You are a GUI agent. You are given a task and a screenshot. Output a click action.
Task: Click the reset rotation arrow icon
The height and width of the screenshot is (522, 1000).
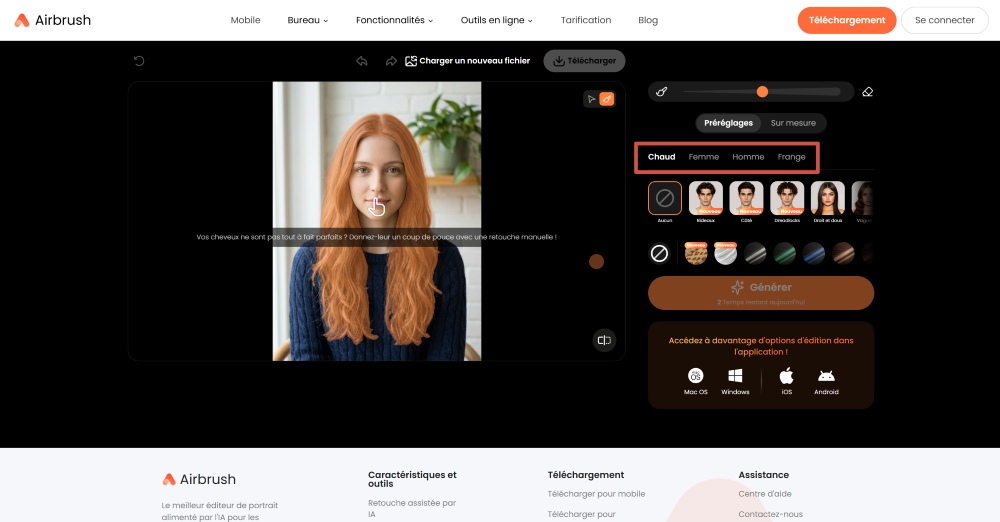click(x=139, y=61)
